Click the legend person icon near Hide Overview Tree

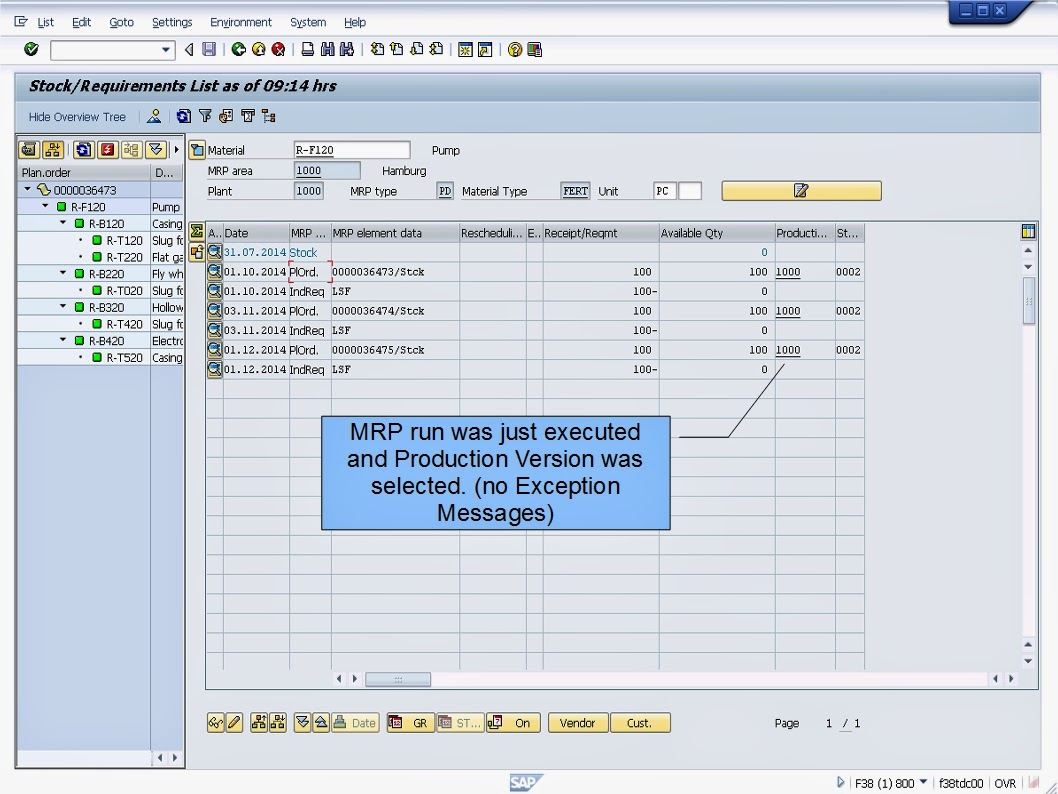[154, 116]
